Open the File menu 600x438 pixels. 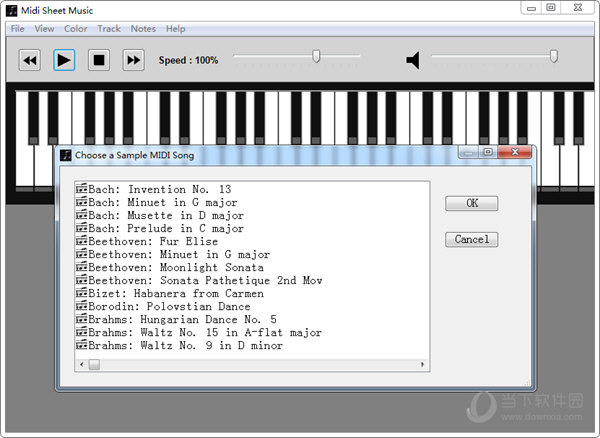point(18,29)
